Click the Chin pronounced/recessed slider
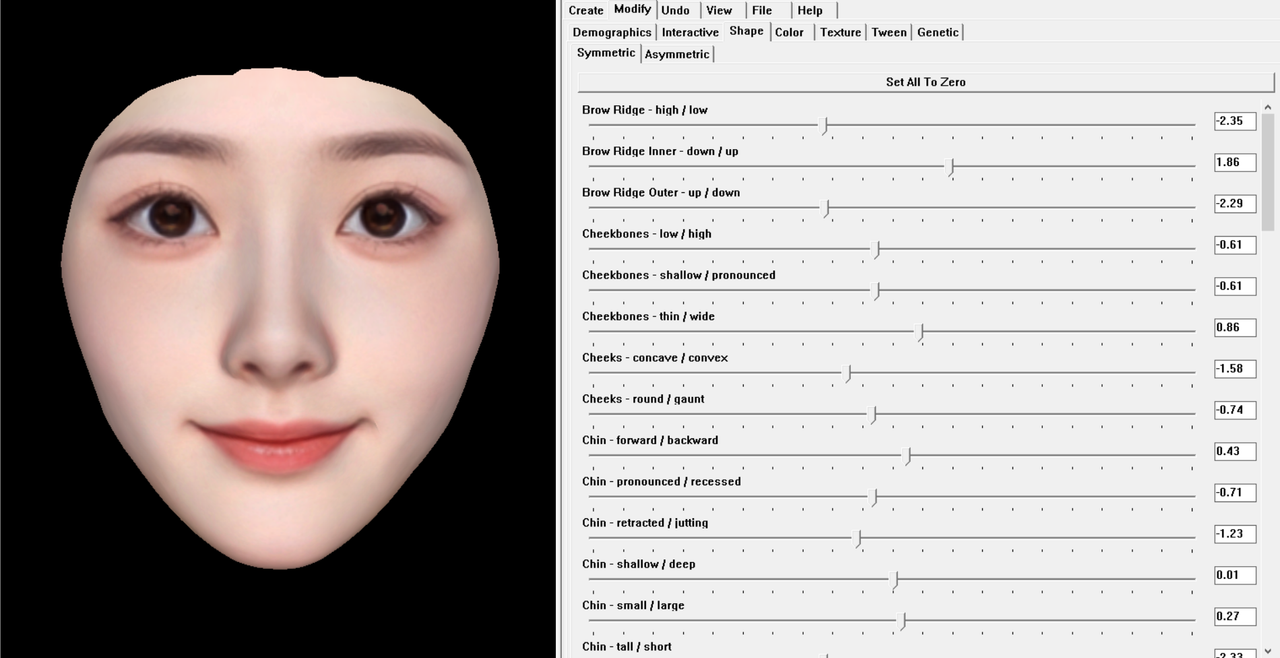 892,497
